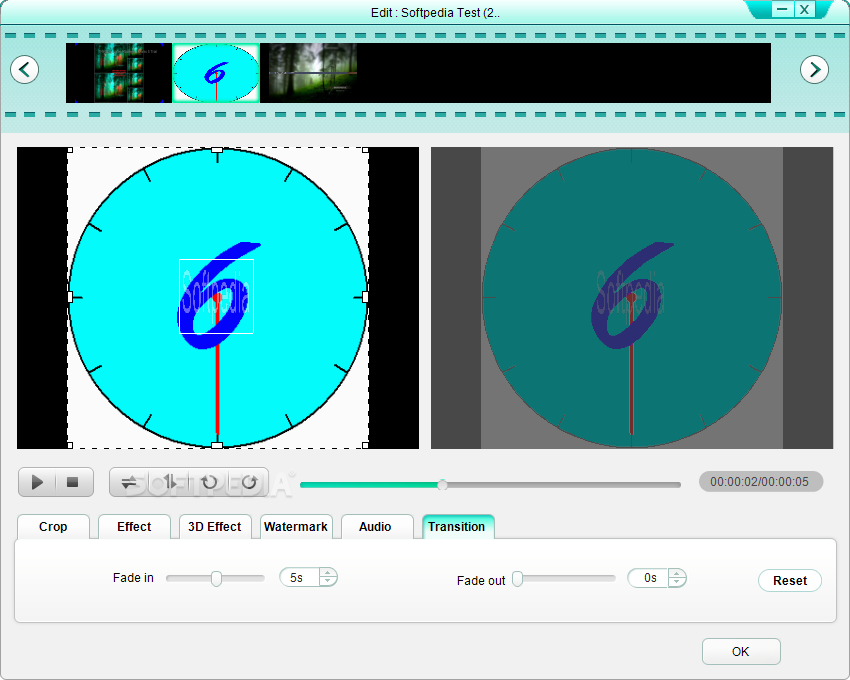Open the Crop tab

[x=53, y=527]
